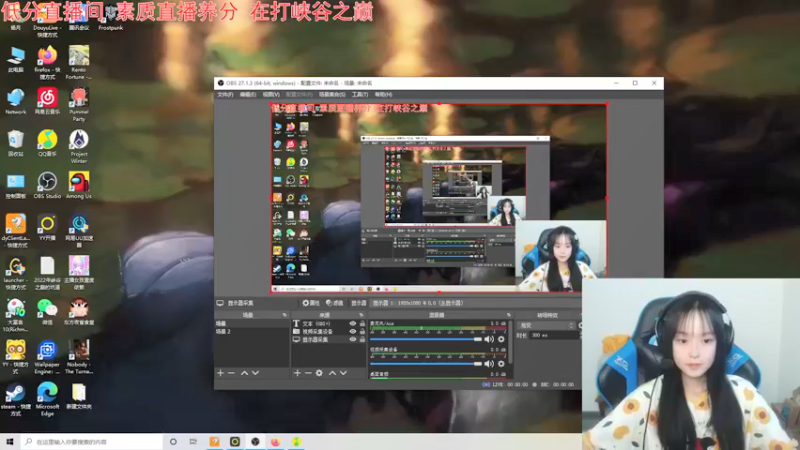Open source properties (属性) gear button
This screenshot has height=450, width=800.
(311, 303)
